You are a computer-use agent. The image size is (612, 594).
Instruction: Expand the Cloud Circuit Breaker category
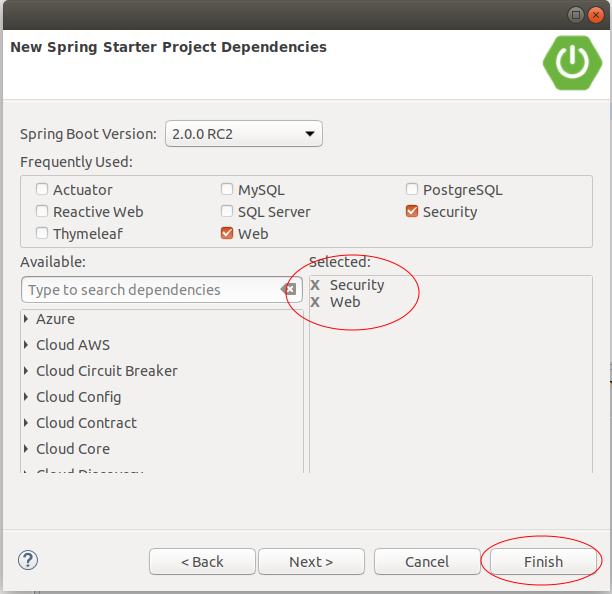pyautogui.click(x=26, y=371)
